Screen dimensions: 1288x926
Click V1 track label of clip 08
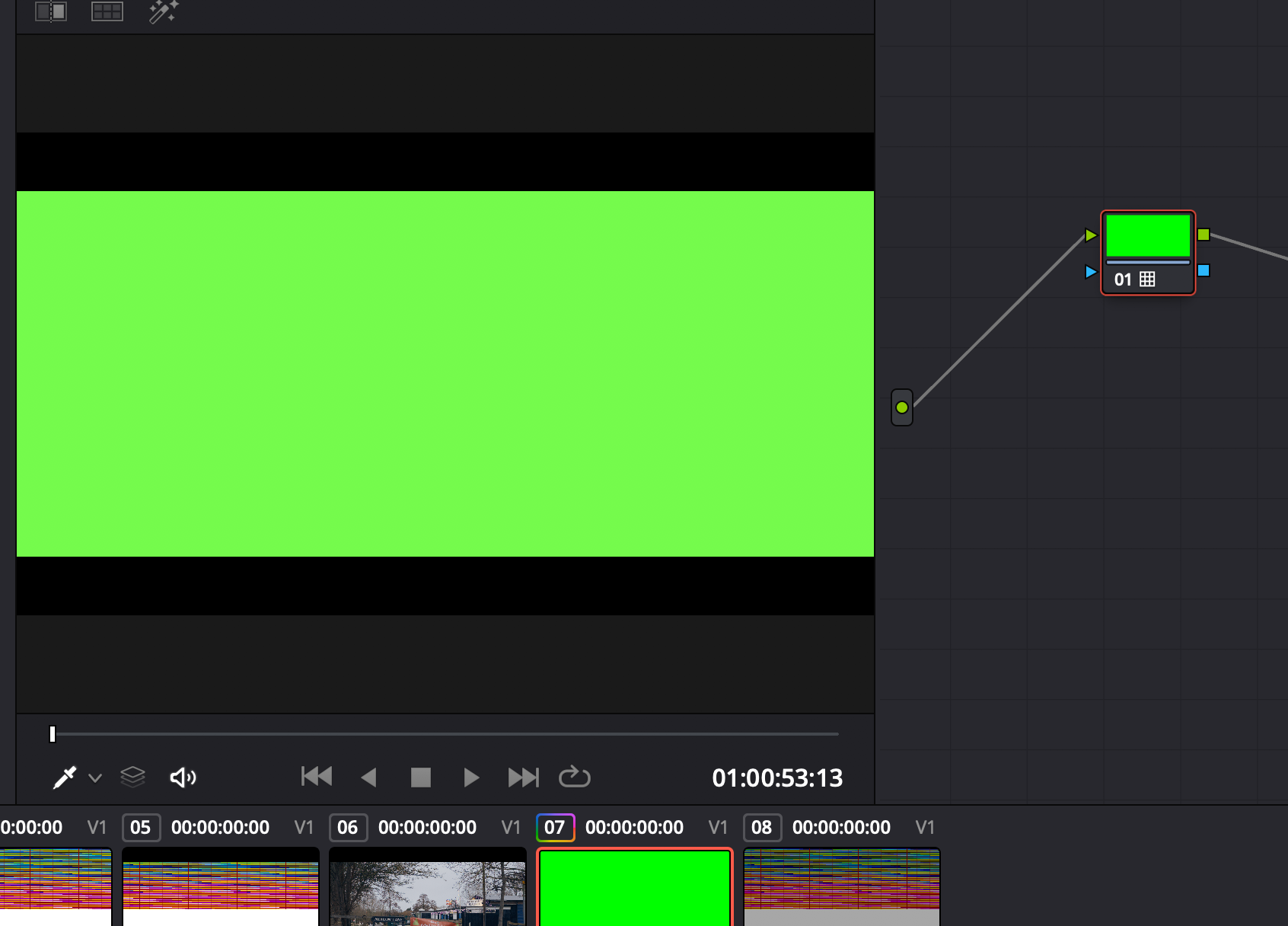tap(925, 828)
